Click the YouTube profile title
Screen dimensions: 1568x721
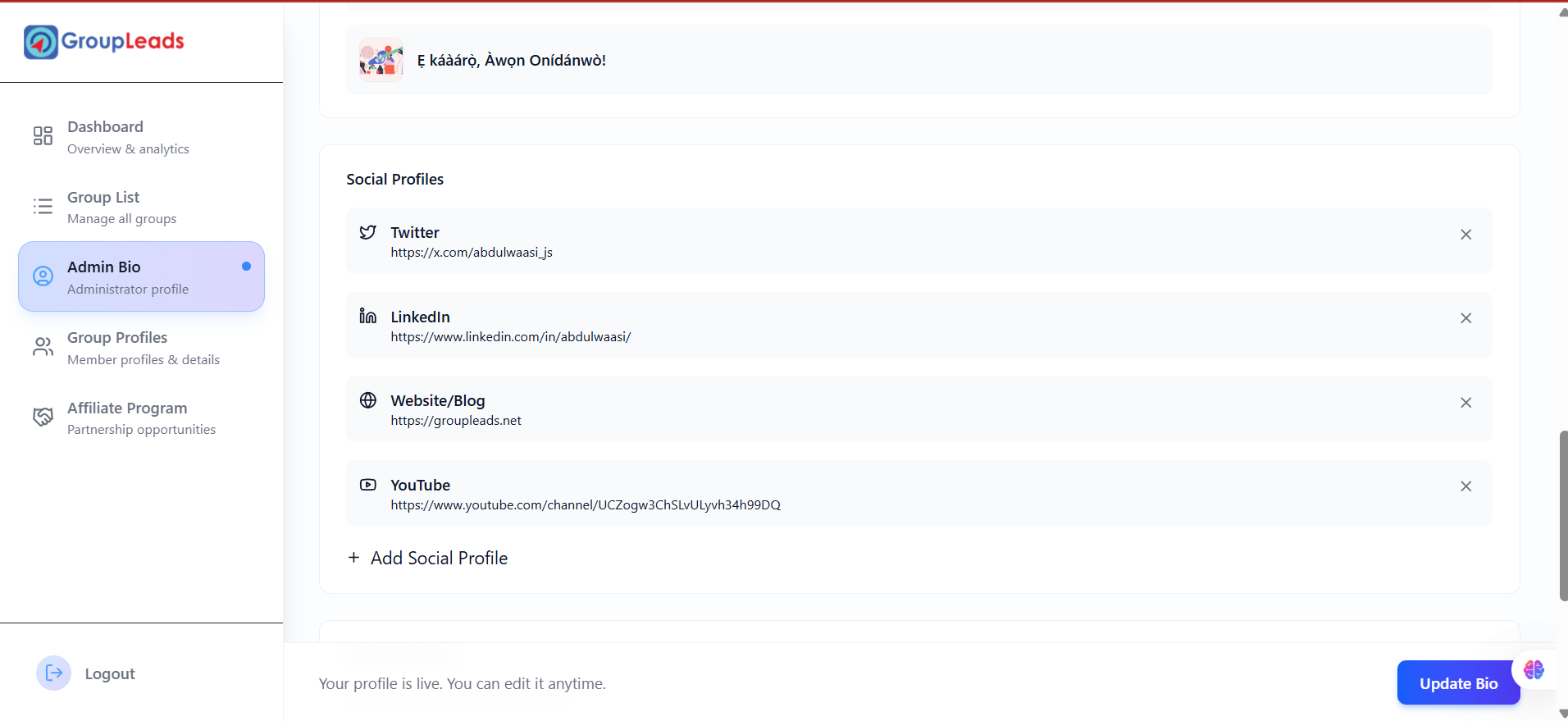click(x=420, y=485)
